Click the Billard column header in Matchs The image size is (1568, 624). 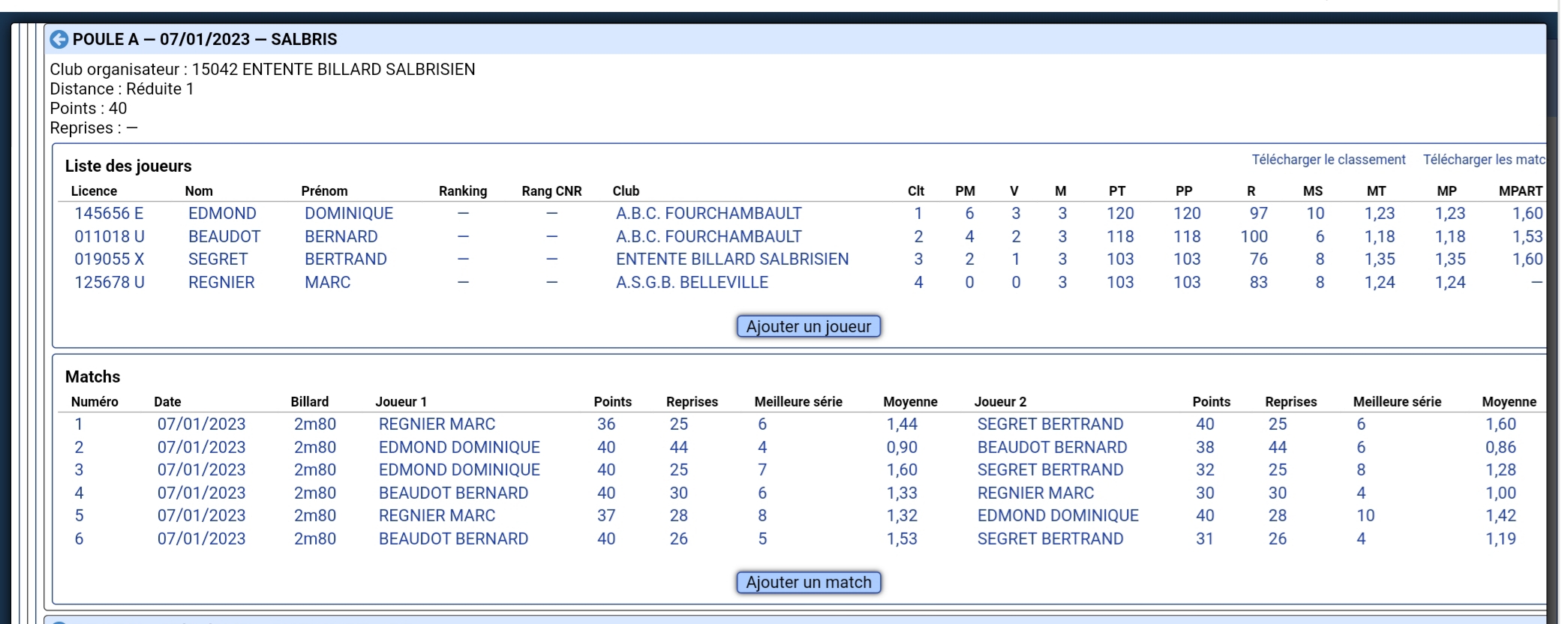click(310, 402)
